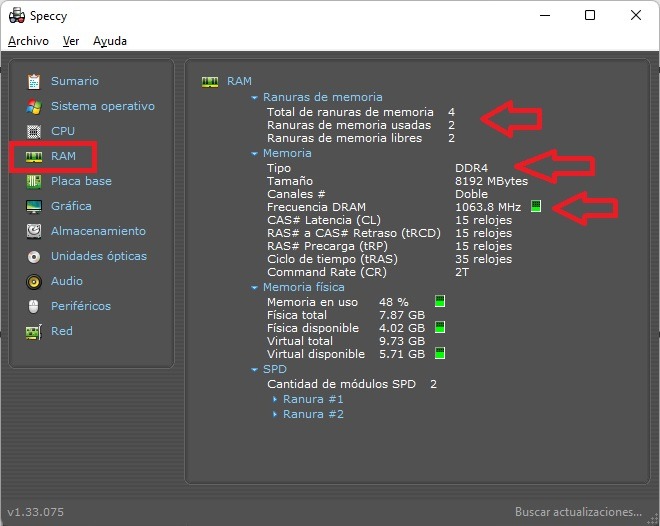Click the Cantidad de módulos SPD row
This screenshot has width=660, height=526.
352,384
